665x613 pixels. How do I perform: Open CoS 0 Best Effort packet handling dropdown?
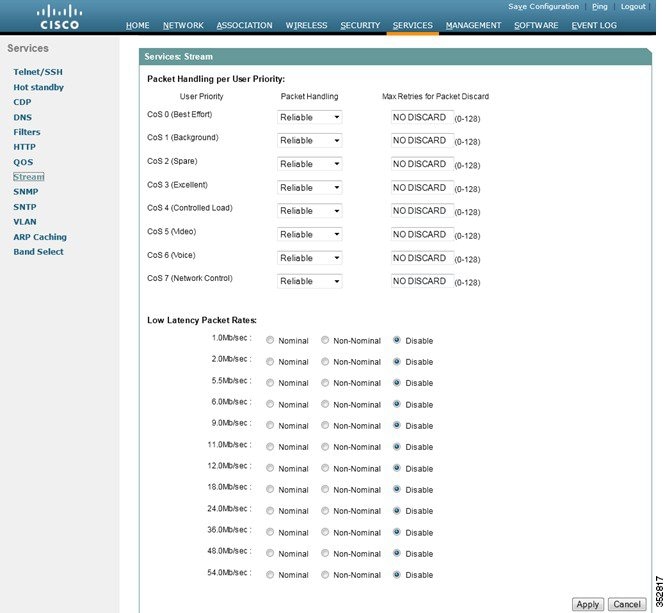tap(310, 117)
